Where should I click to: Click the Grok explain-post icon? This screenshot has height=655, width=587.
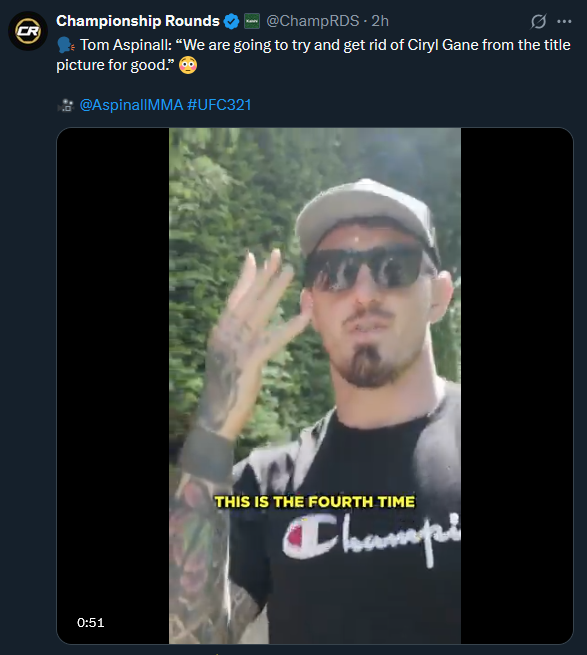pyautogui.click(x=538, y=21)
